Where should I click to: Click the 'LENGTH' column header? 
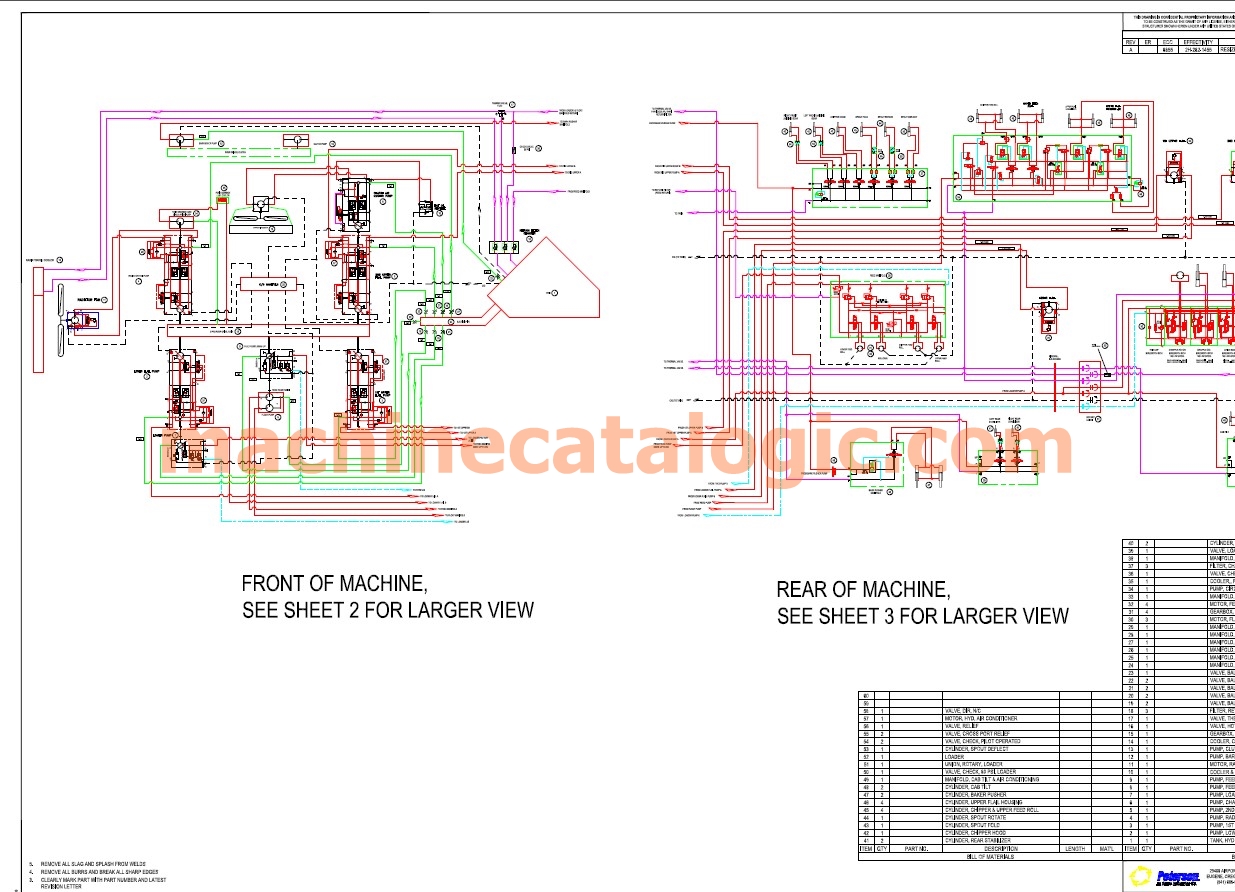tap(1075, 849)
